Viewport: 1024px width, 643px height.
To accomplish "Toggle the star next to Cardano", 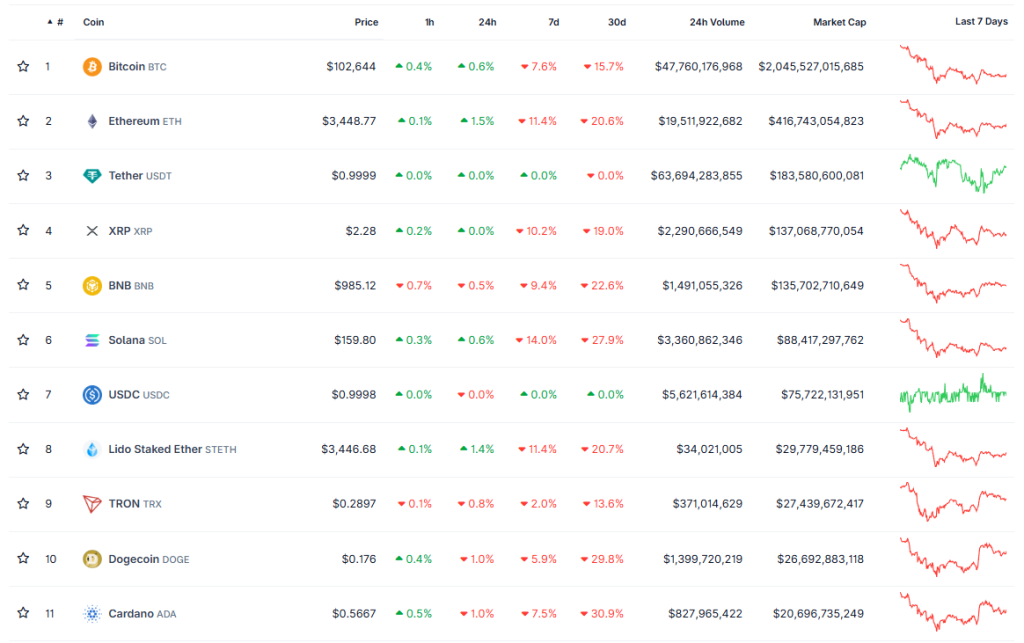I will coord(23,612).
